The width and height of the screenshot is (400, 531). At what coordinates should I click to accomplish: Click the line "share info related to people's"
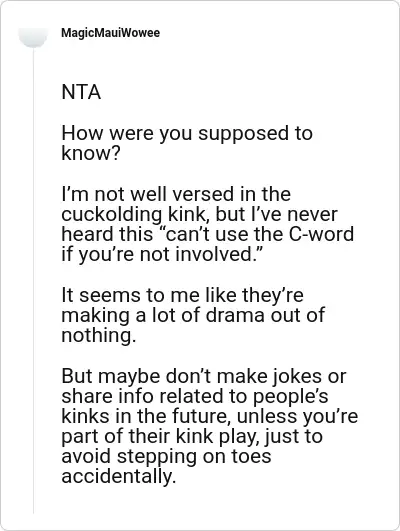pyautogui.click(x=195, y=396)
